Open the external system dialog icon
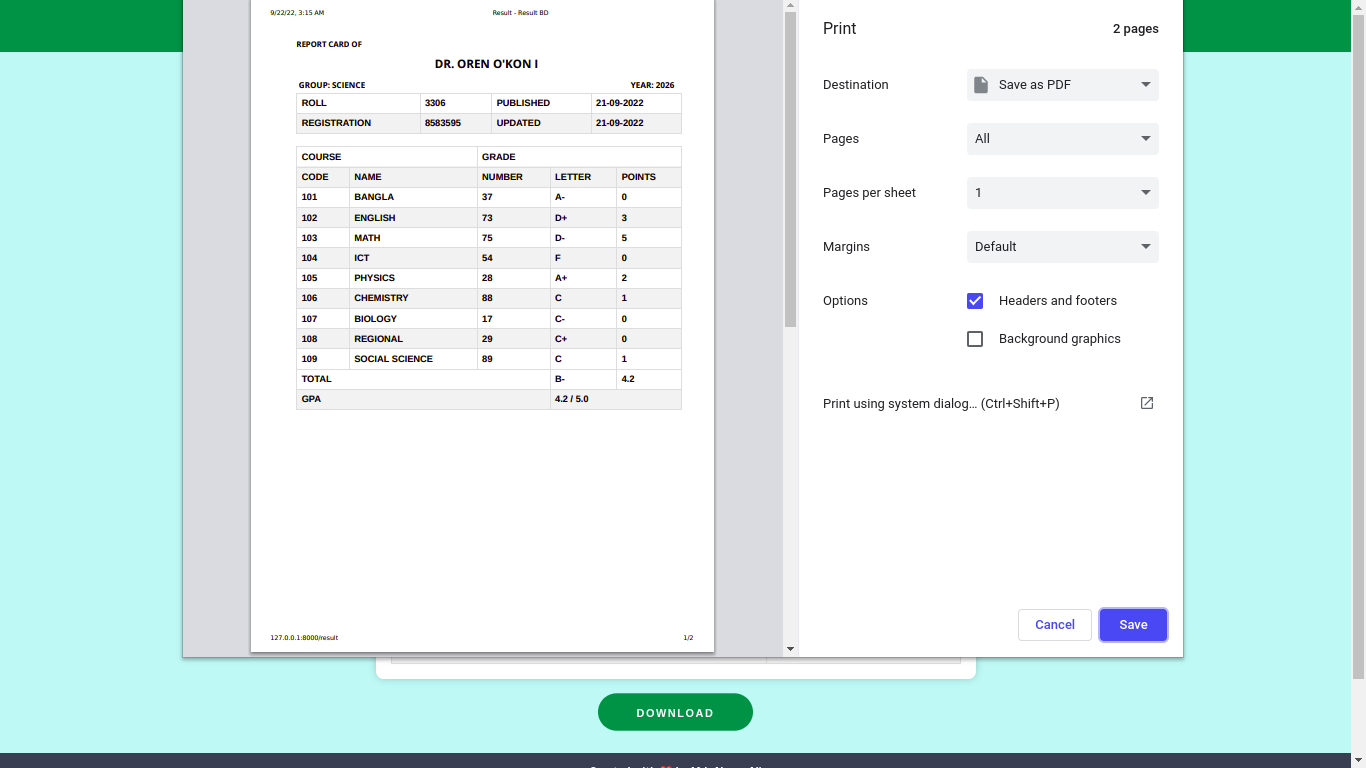This screenshot has width=1366, height=768. (x=1147, y=403)
